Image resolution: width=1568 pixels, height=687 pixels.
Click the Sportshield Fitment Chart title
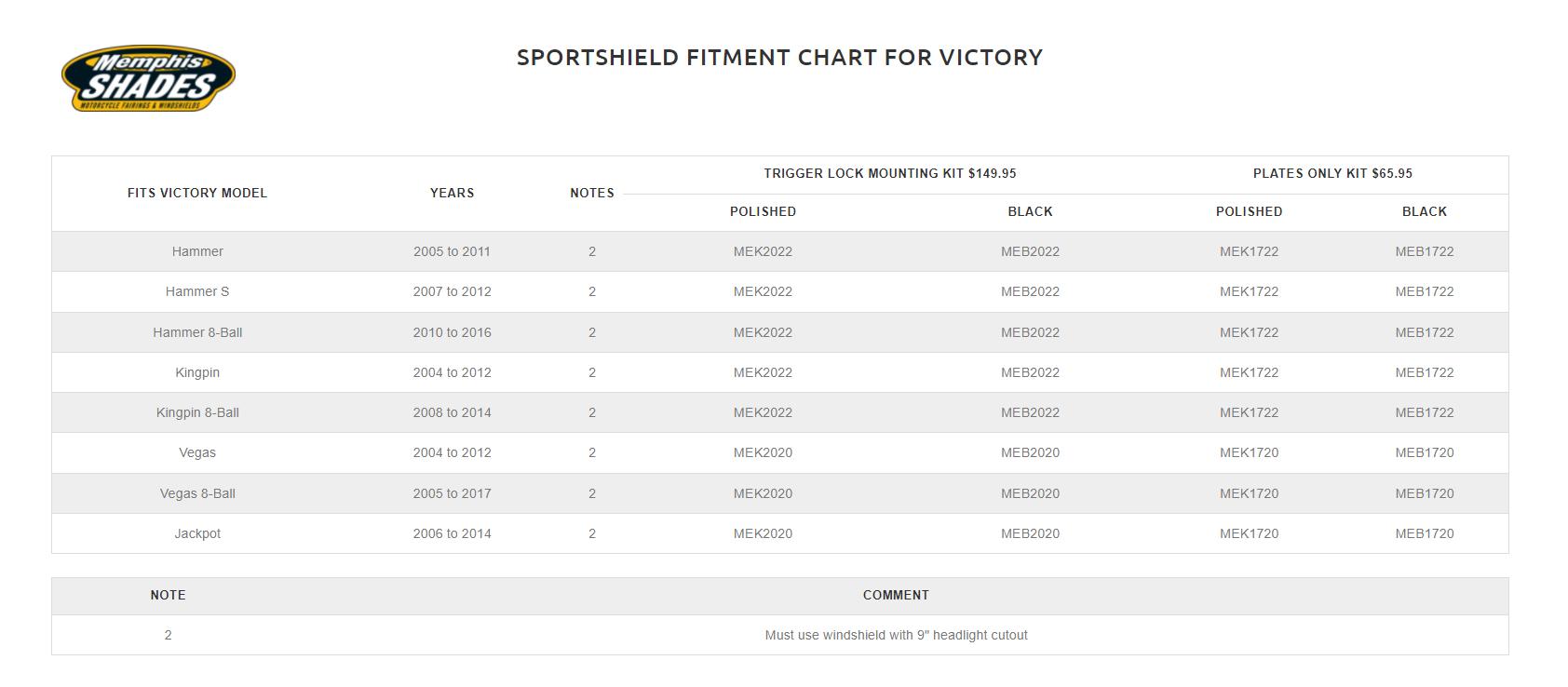click(x=779, y=58)
